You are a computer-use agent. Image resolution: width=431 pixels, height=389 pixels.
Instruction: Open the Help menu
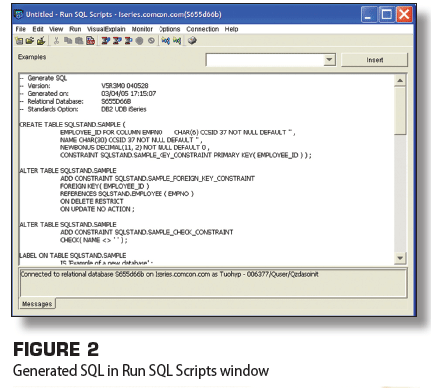pos(231,29)
